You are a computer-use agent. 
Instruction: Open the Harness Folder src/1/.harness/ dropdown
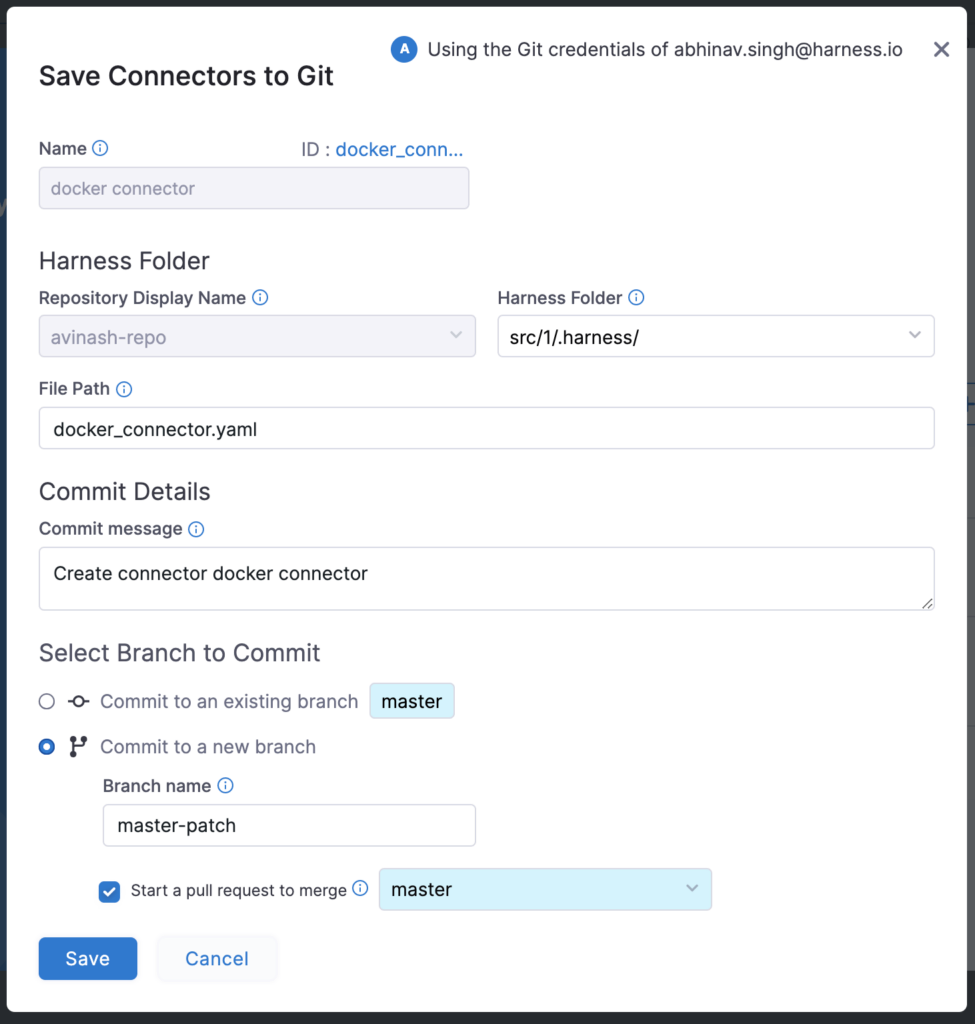[716, 336]
